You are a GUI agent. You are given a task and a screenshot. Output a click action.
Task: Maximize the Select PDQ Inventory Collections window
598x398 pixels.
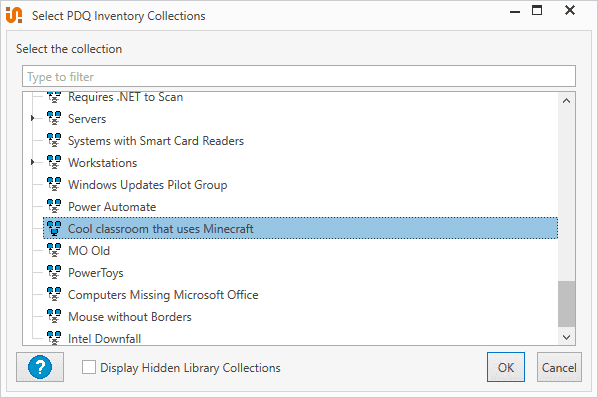point(537,10)
